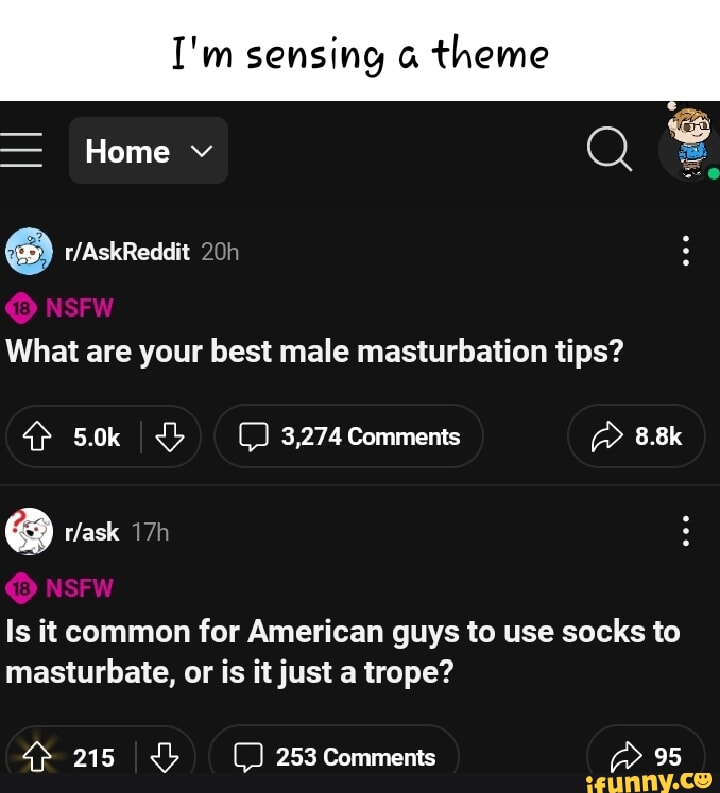Expand the Home feed dropdown

[148, 151]
